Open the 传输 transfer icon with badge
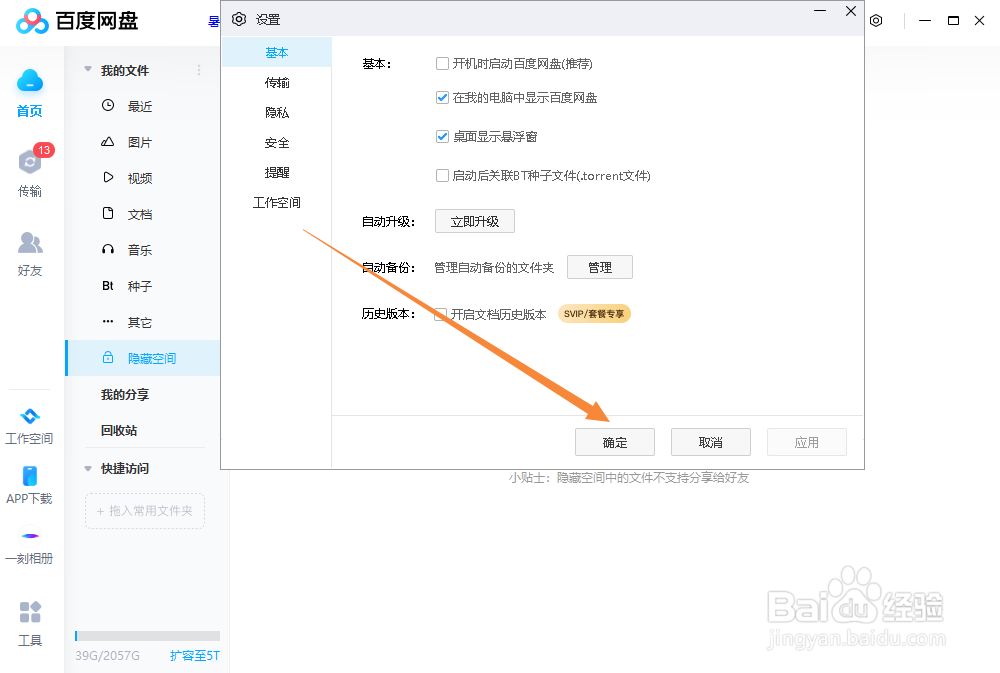 30,162
